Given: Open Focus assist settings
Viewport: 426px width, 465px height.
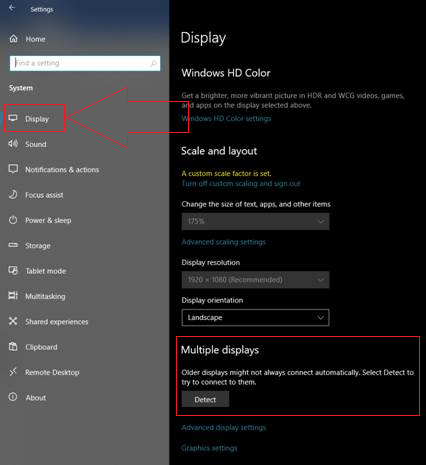Looking at the screenshot, I should click(x=44, y=195).
